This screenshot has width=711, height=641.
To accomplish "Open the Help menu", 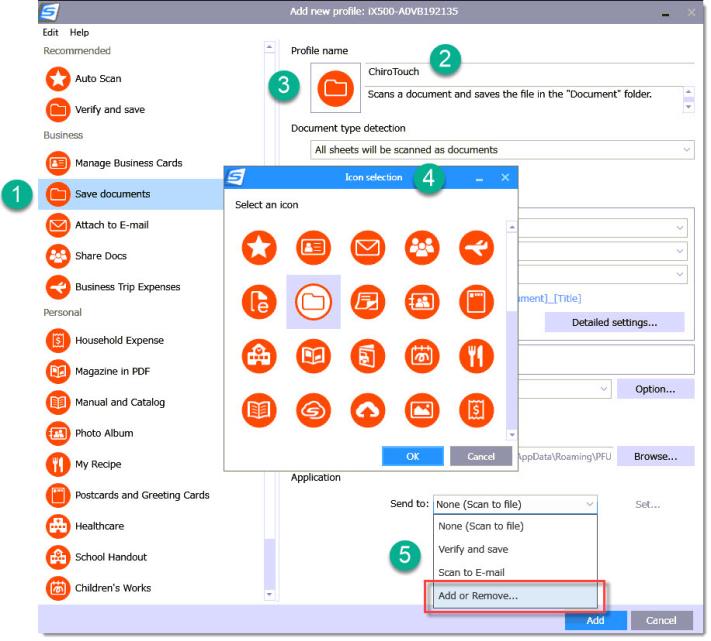I will pos(79,33).
